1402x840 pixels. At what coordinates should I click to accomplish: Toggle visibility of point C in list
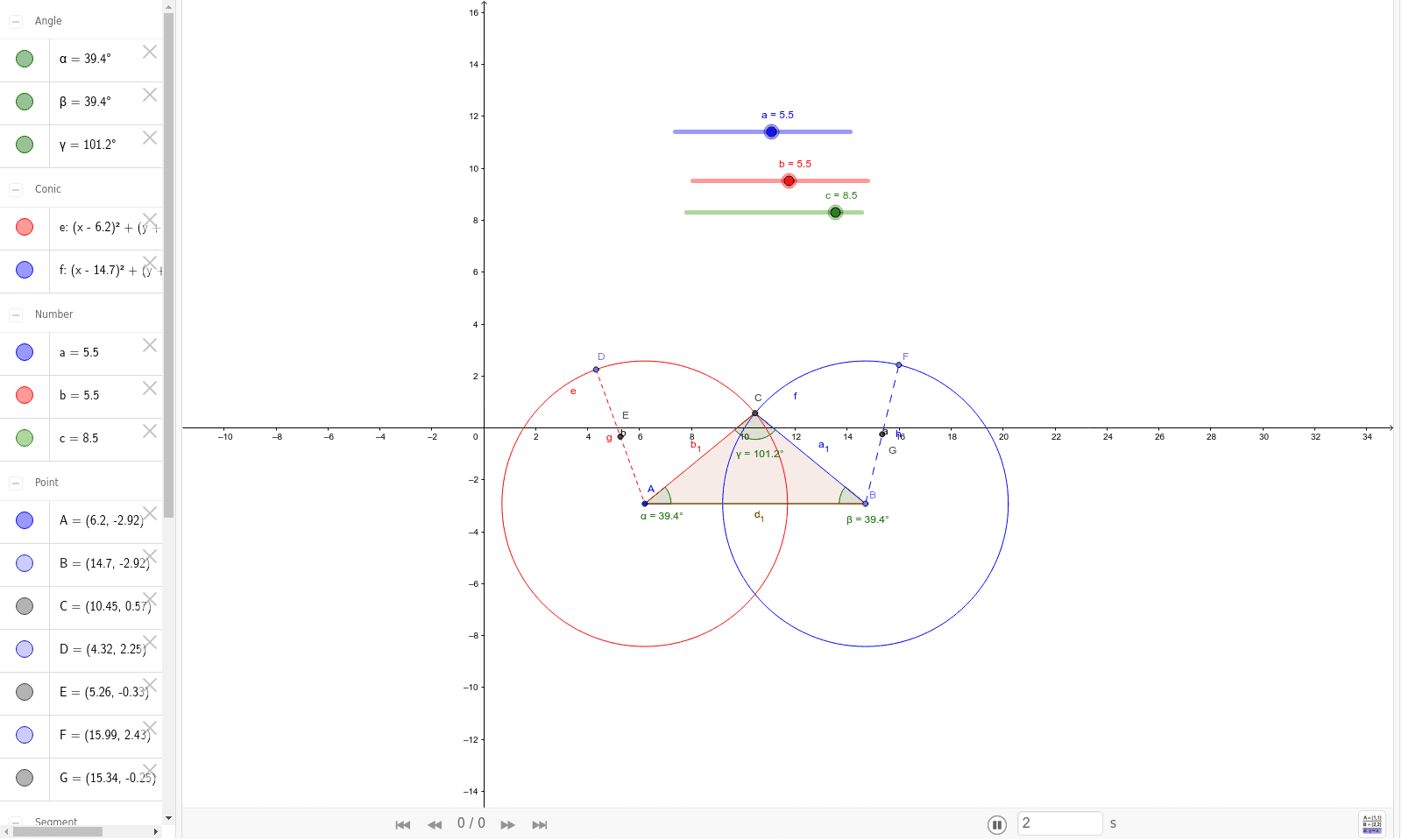click(25, 606)
